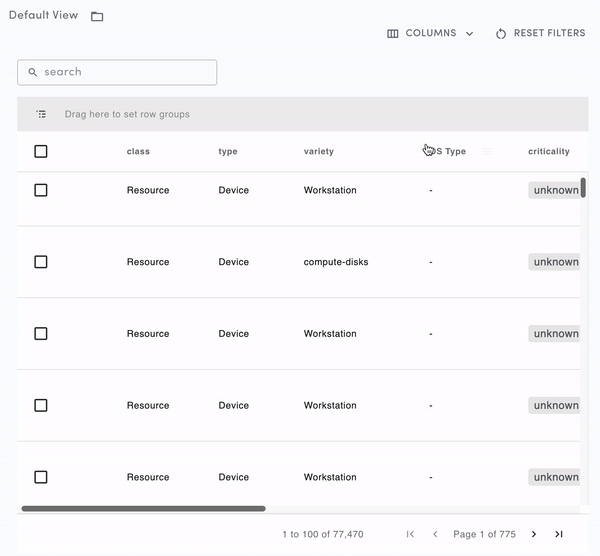
Task: Click the Page 1 of 775 label
Action: [484, 534]
